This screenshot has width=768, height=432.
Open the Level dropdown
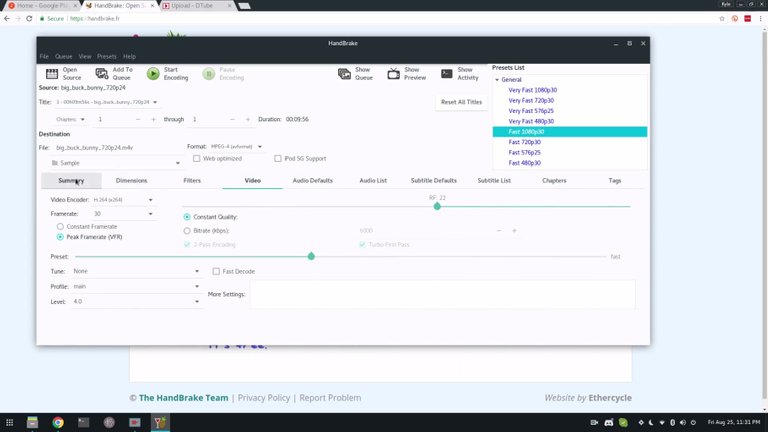coord(136,301)
